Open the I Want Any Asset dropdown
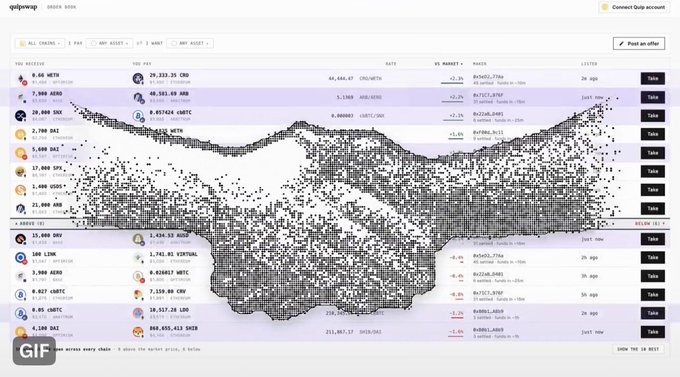 click(190, 43)
